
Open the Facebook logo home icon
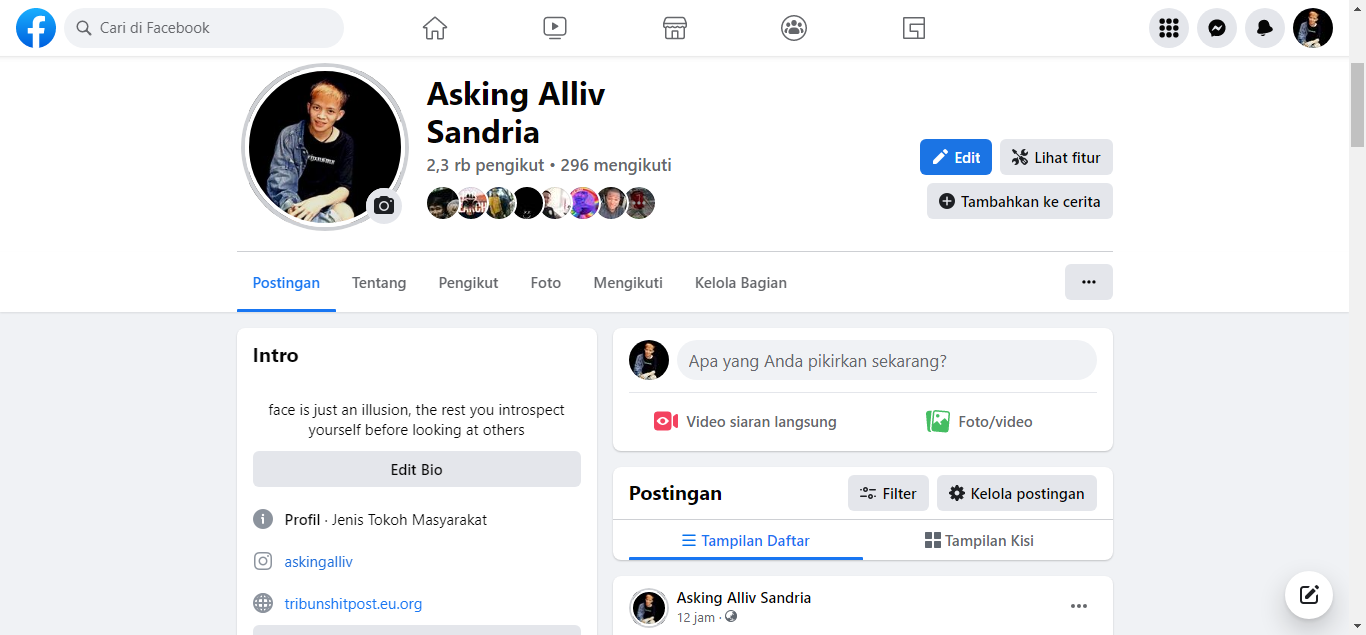click(36, 28)
